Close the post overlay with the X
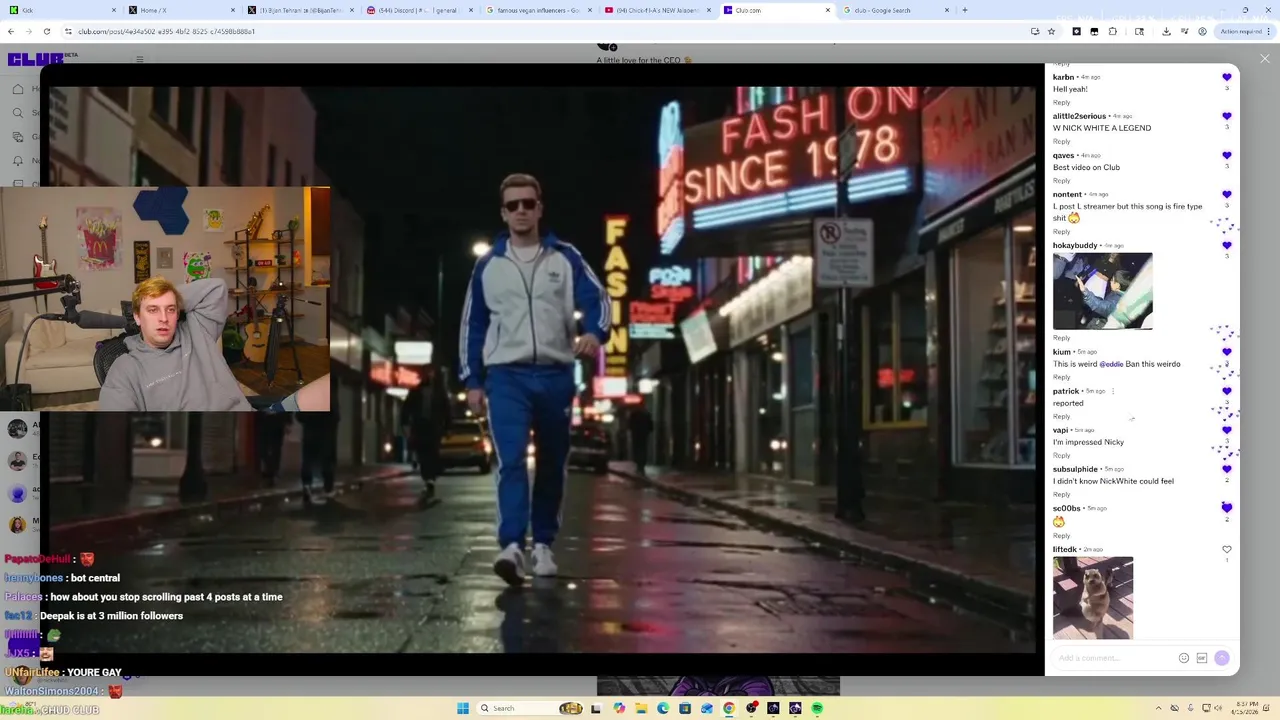Screen dimensions: 1280x720 click(x=1264, y=59)
